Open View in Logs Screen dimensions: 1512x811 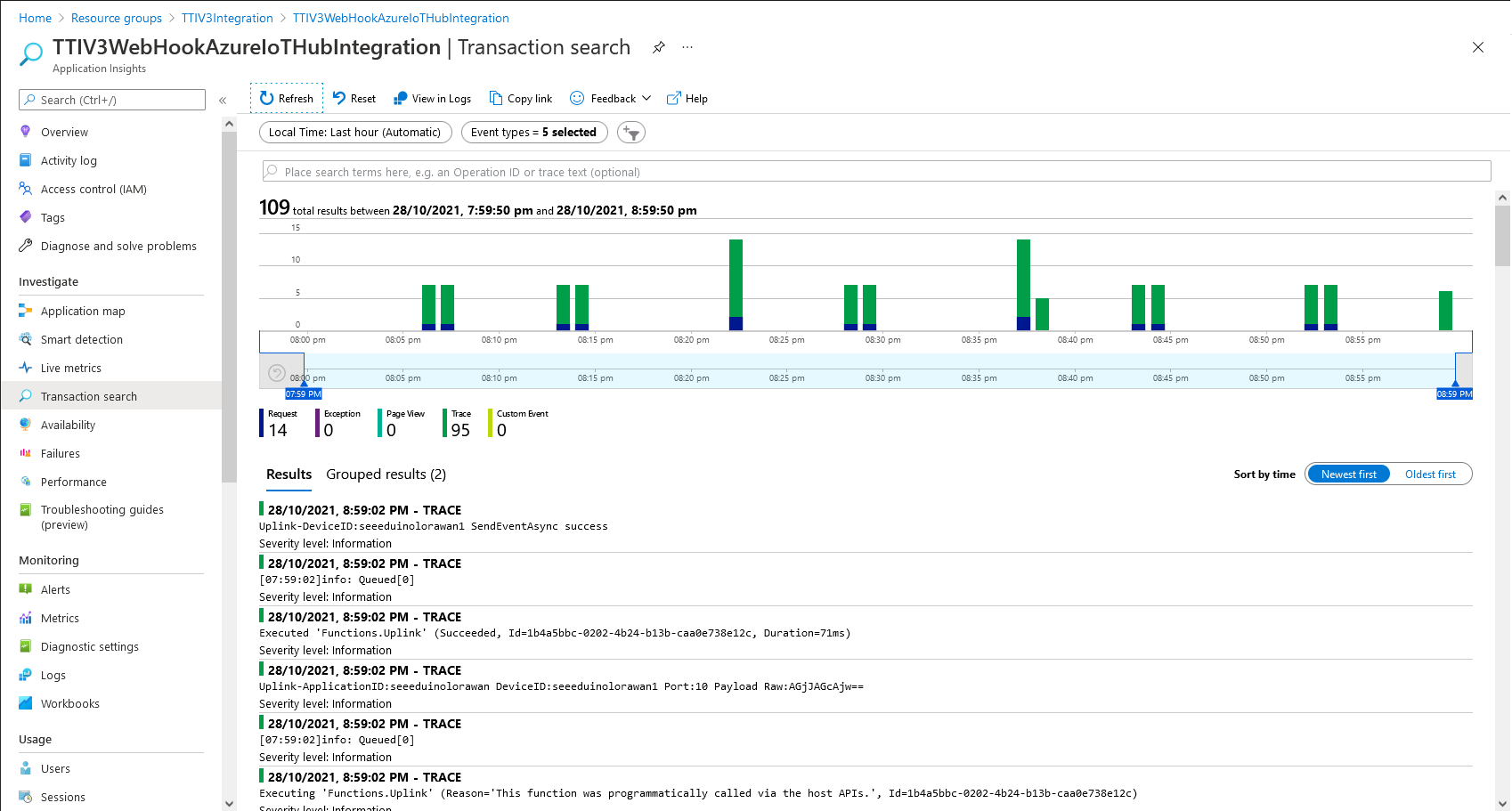433,99
